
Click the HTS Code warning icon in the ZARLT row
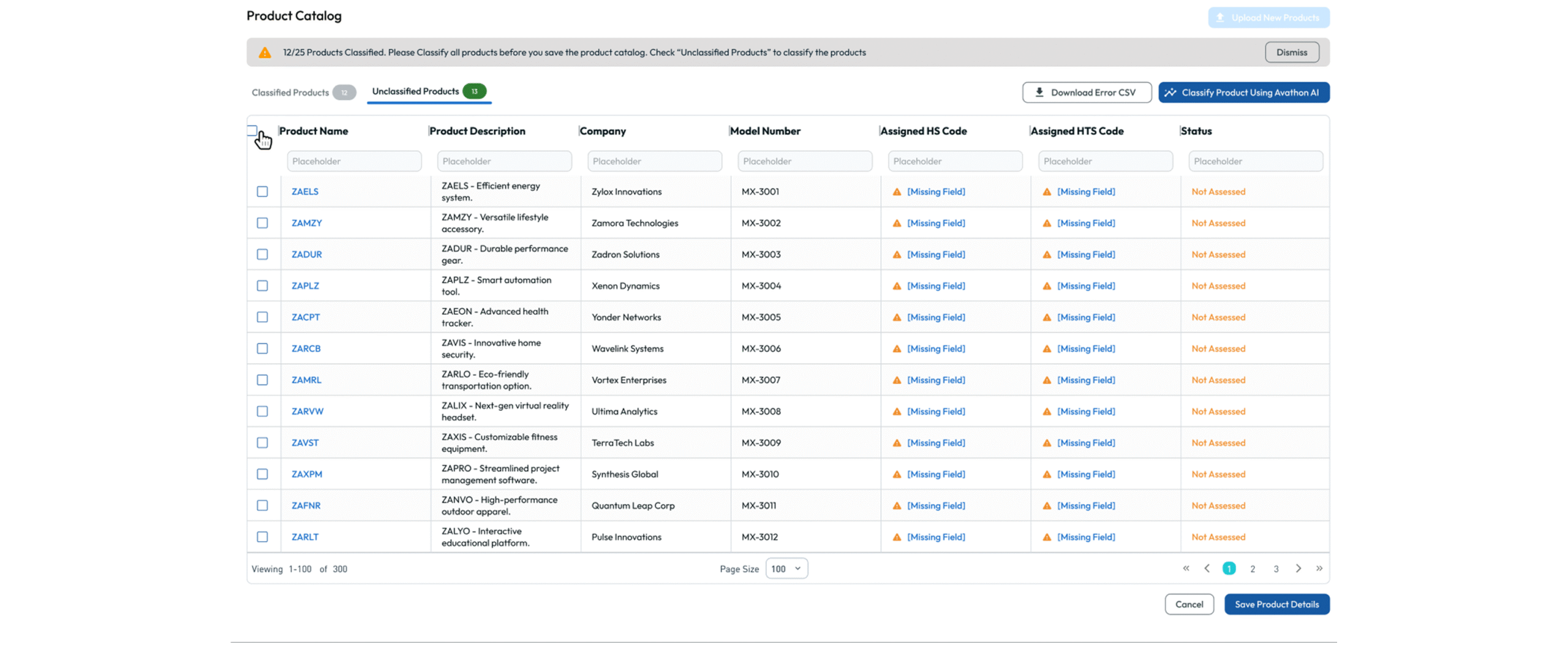click(1047, 537)
